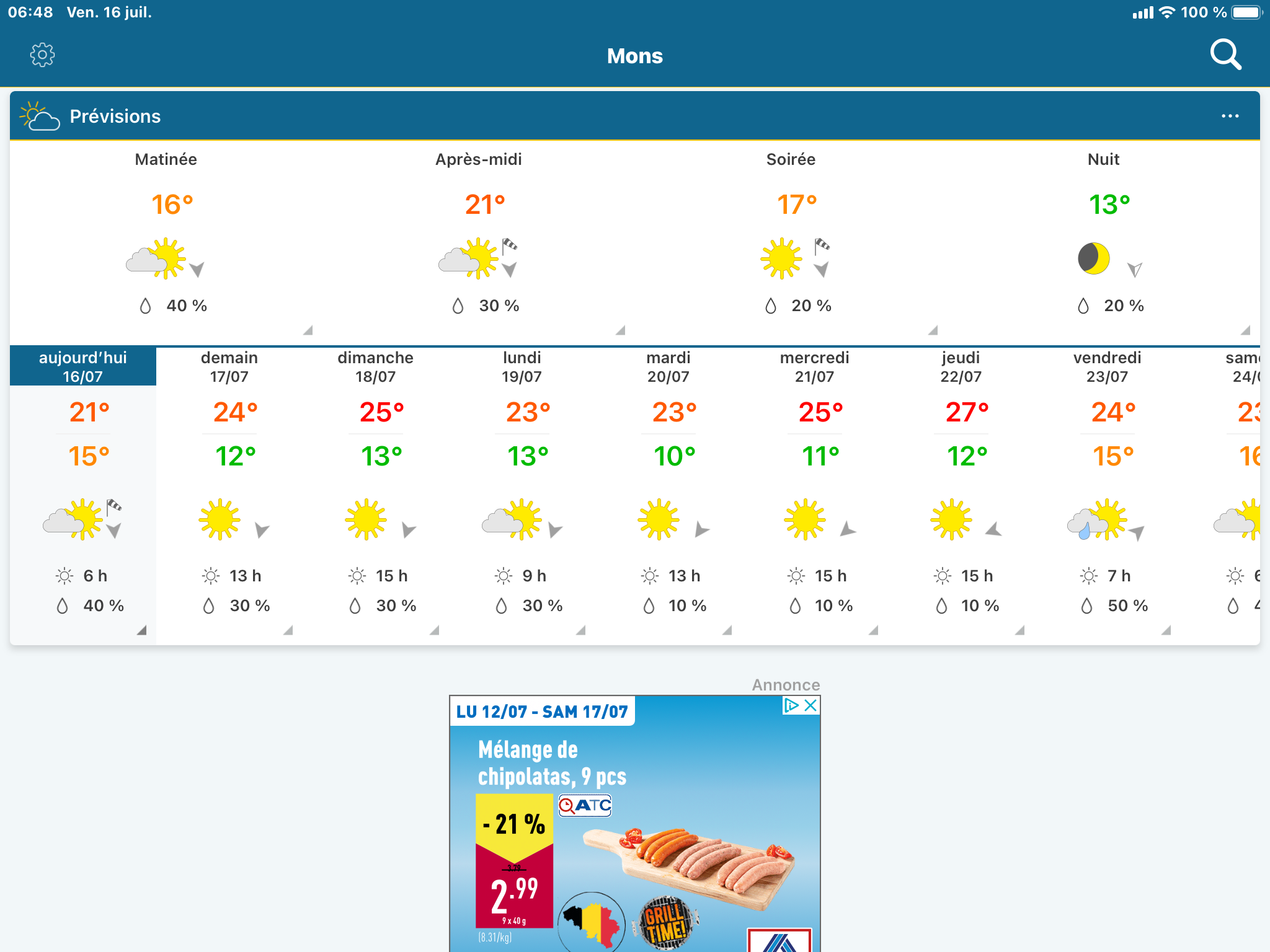Tap the Prévisions sun-cloud header icon
Screen dimensions: 1270x952
40,116
